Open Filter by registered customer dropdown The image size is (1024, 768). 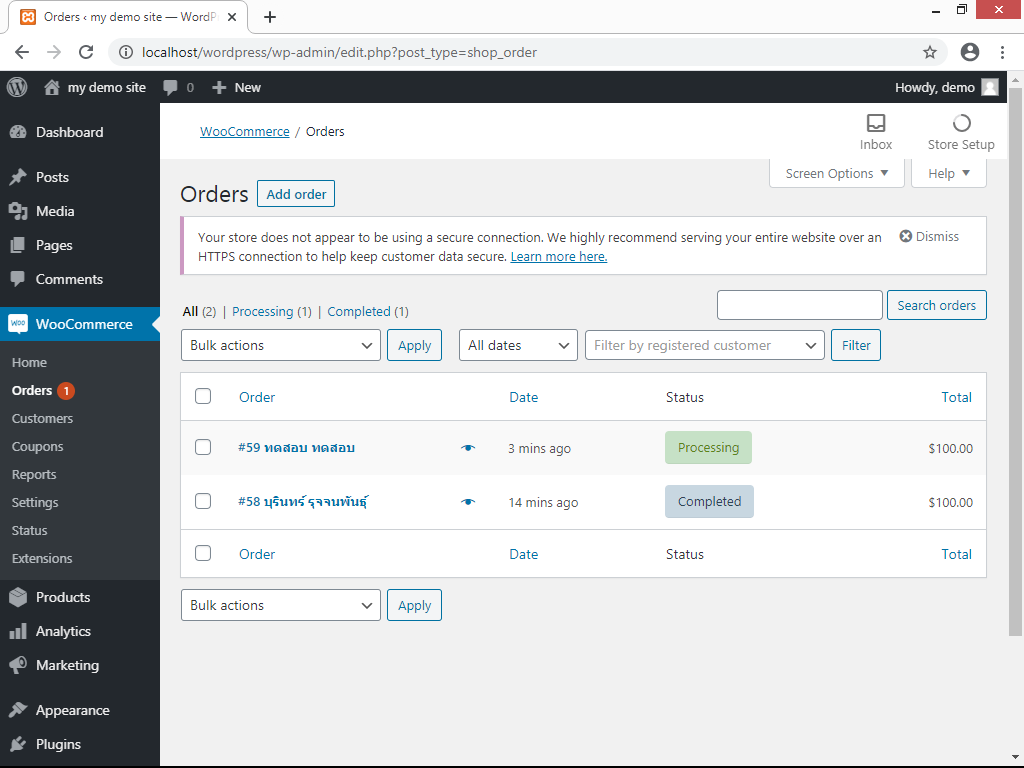(705, 345)
